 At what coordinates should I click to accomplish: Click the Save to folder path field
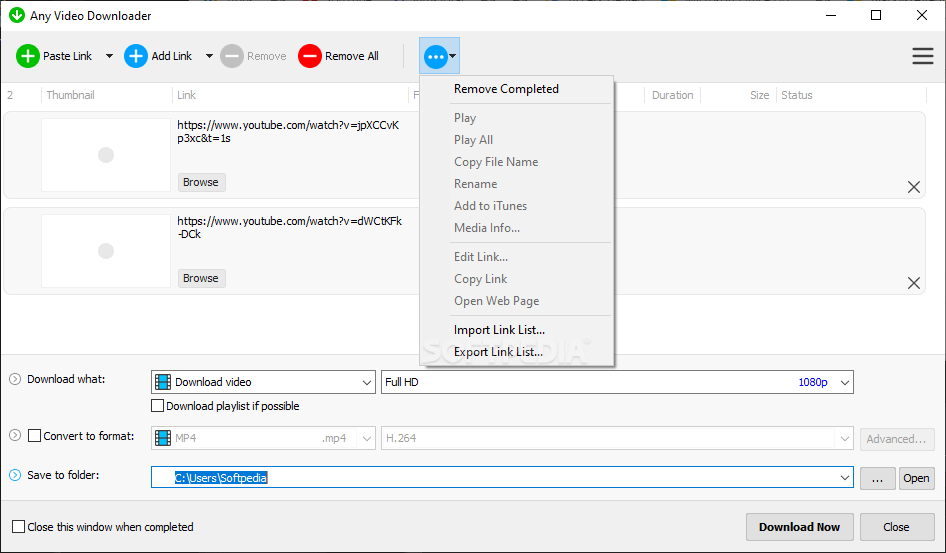502,478
